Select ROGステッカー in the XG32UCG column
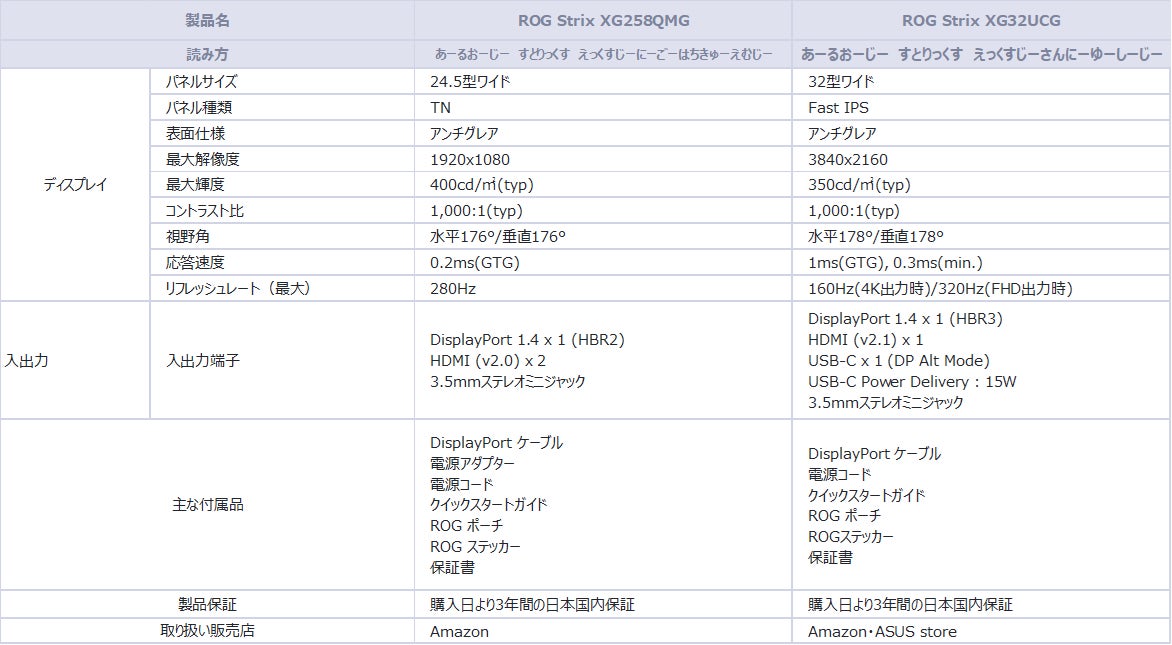This screenshot has height=645, width=1172. point(851,537)
